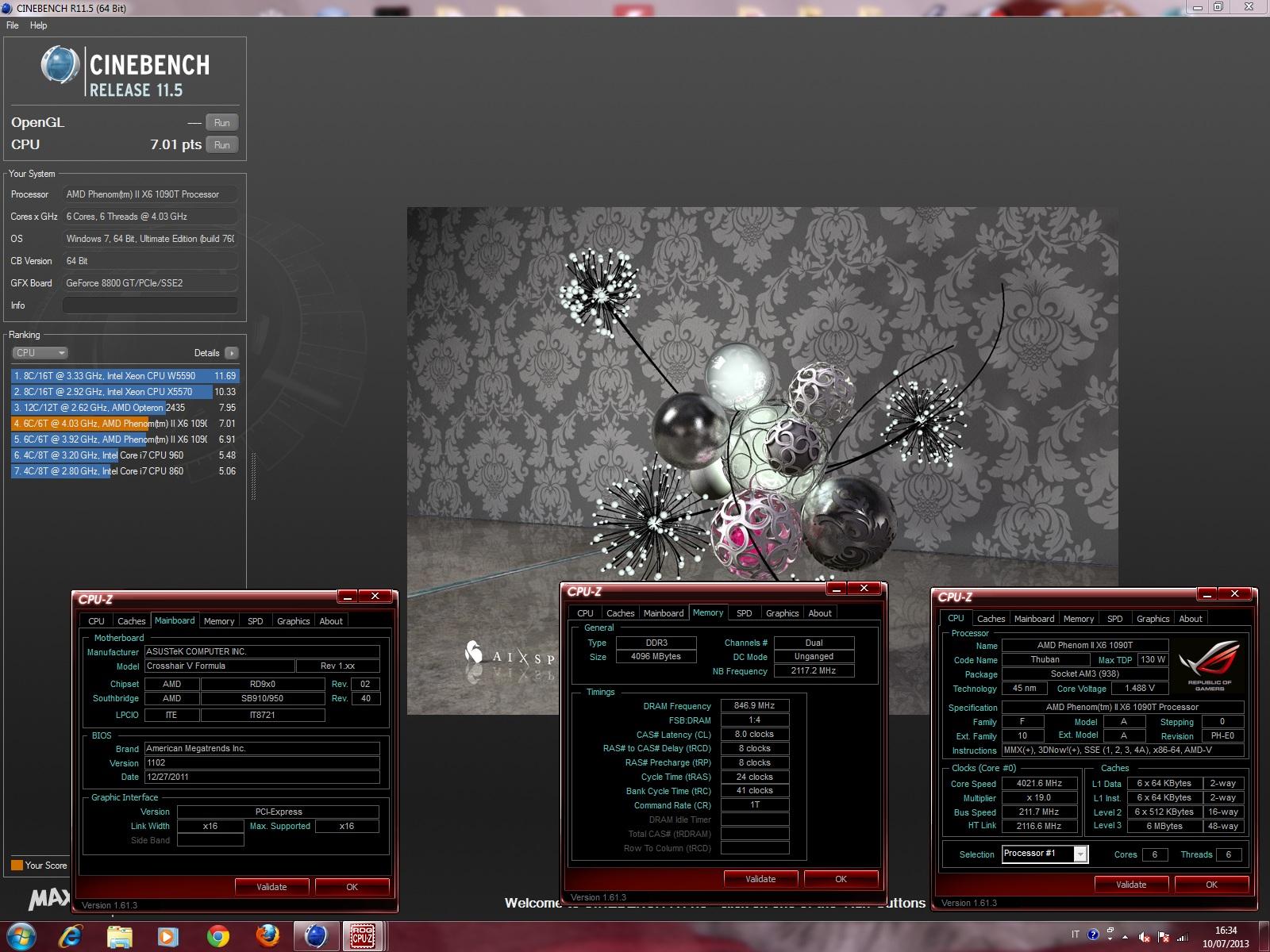The width and height of the screenshot is (1270, 952).
Task: Open Graphics tab in the Memory CPU-Z window
Action: (782, 613)
